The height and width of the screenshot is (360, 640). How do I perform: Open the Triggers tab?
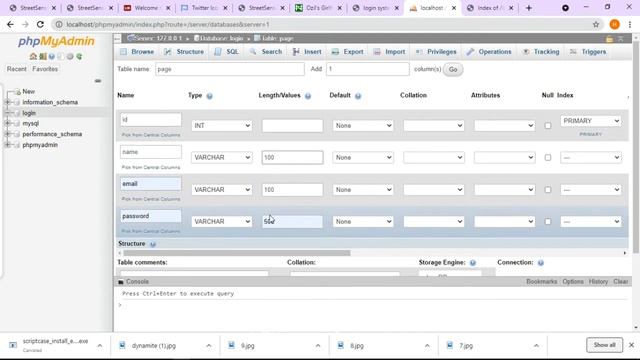(588, 52)
